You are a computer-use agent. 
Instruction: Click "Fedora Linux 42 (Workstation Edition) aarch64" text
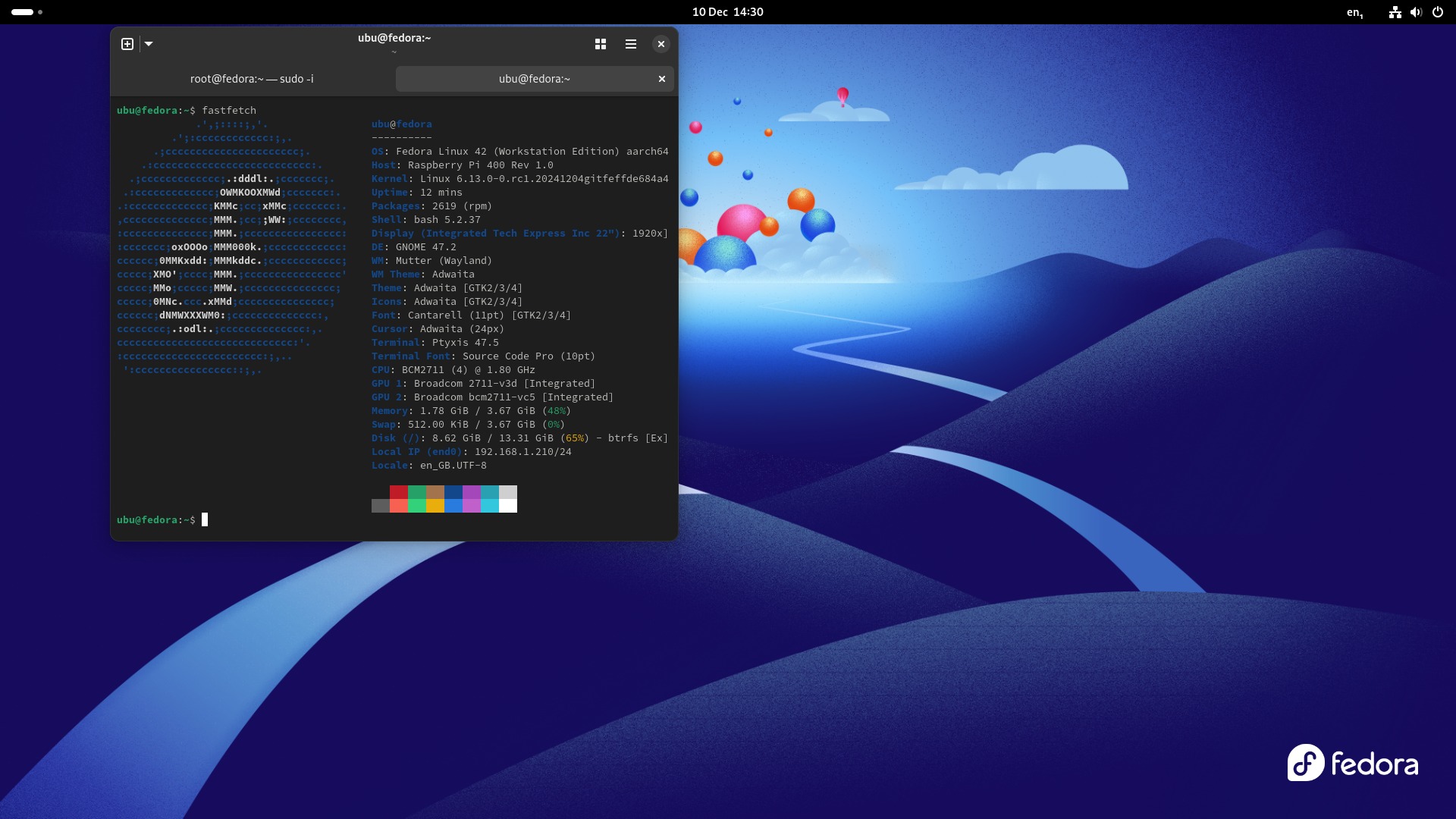(x=532, y=152)
